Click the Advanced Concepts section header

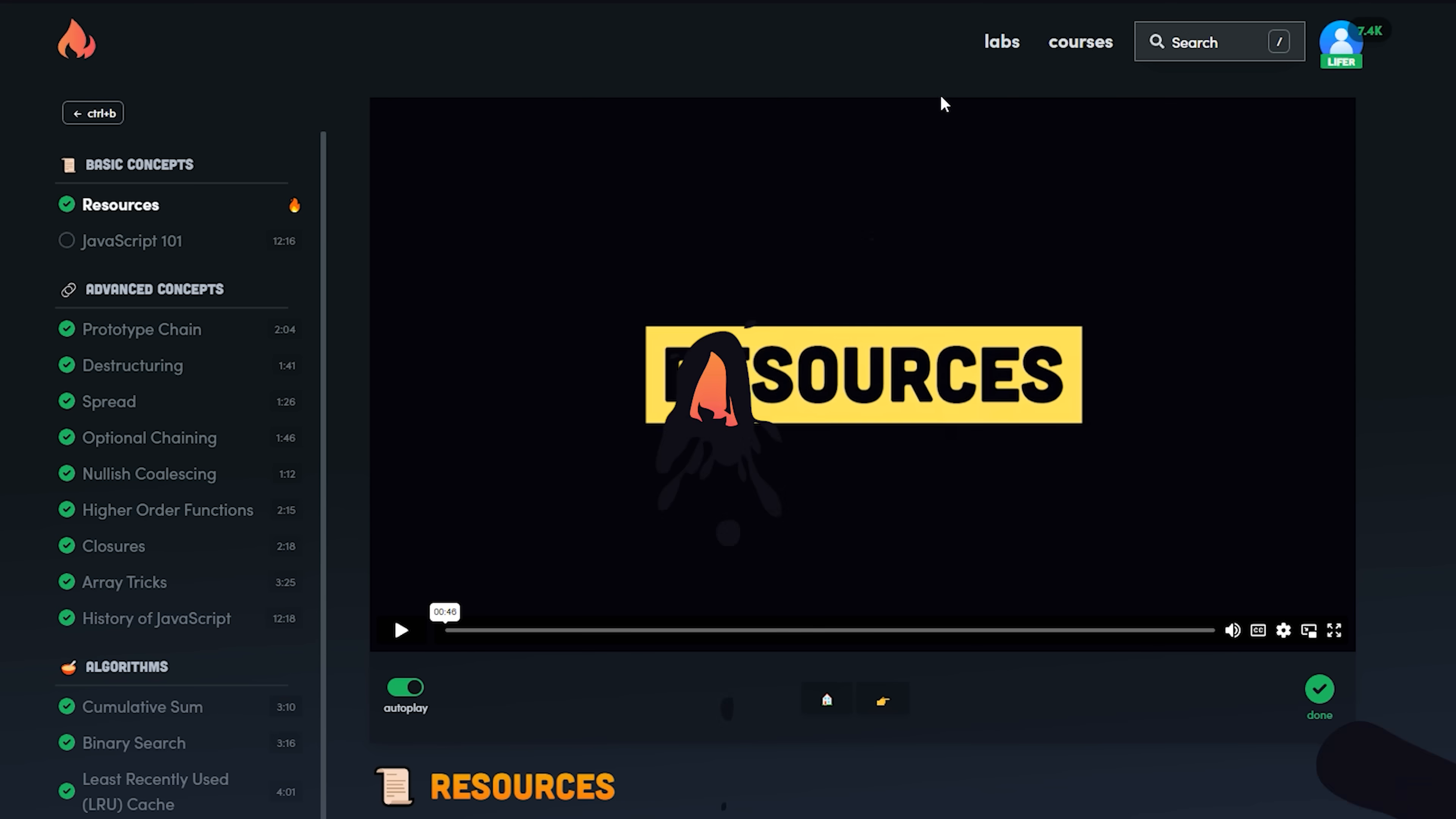pos(154,289)
